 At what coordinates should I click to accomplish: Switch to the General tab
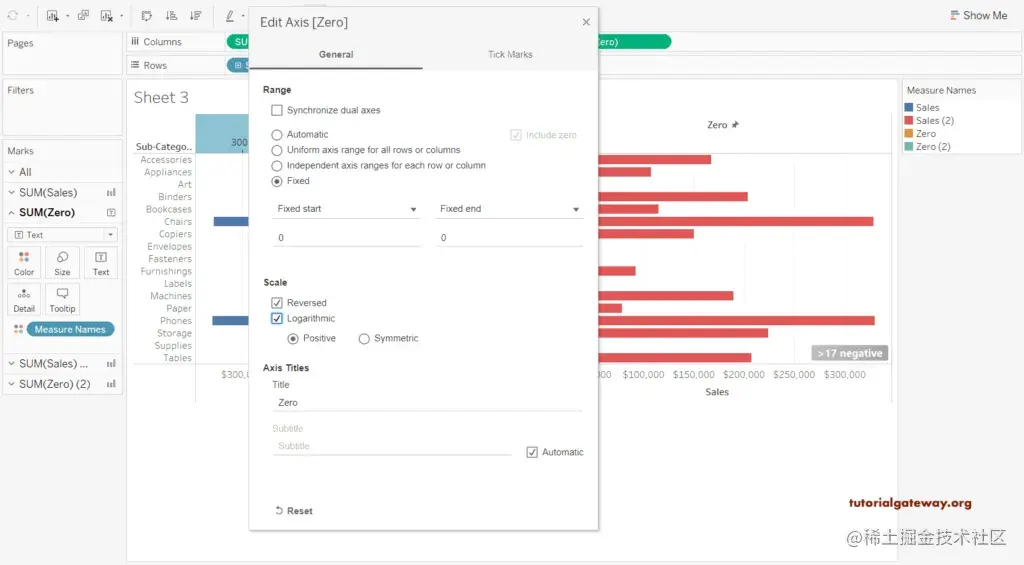coord(336,54)
